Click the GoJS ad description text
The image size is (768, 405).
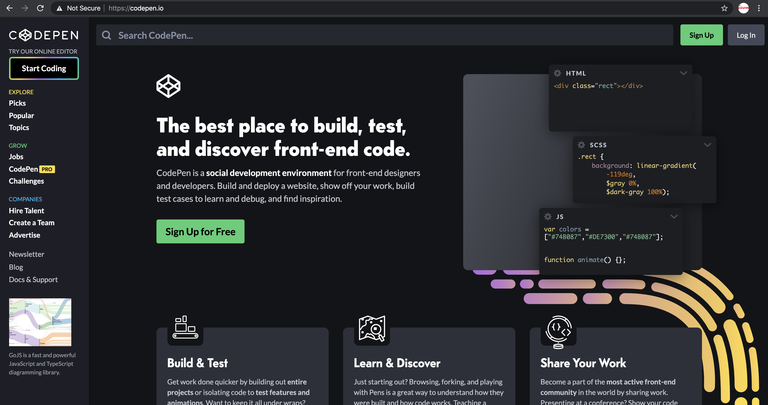[42, 364]
